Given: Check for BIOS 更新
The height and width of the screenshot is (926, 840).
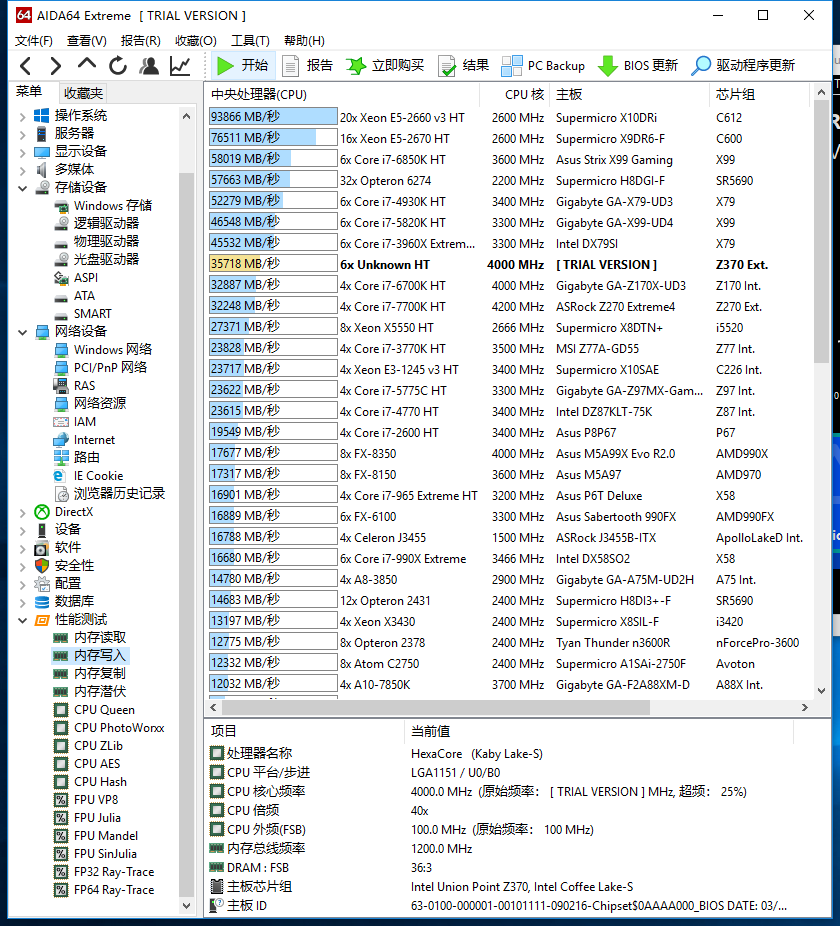Looking at the screenshot, I should coord(637,66).
